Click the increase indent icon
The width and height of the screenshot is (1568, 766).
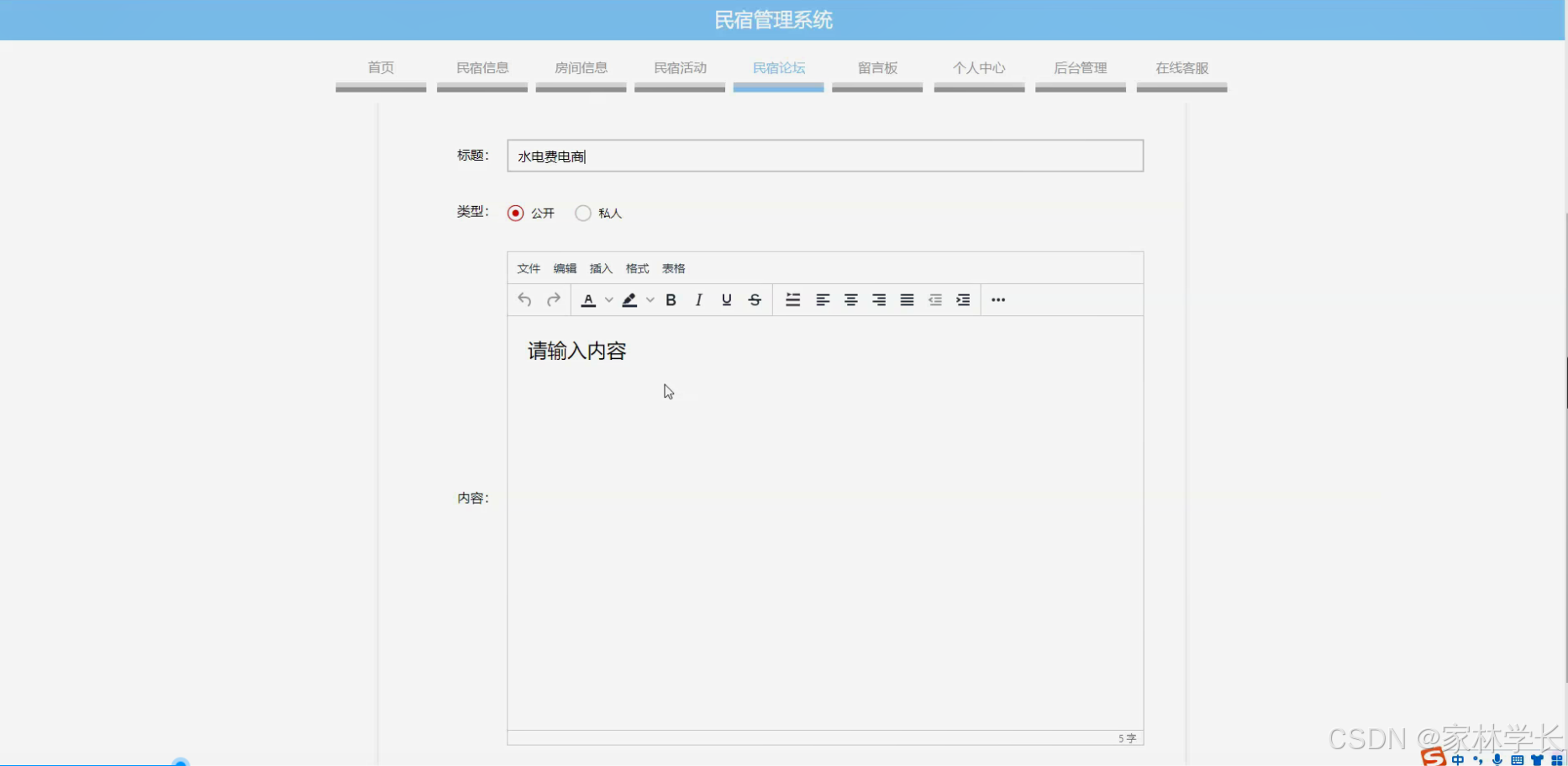coord(964,299)
